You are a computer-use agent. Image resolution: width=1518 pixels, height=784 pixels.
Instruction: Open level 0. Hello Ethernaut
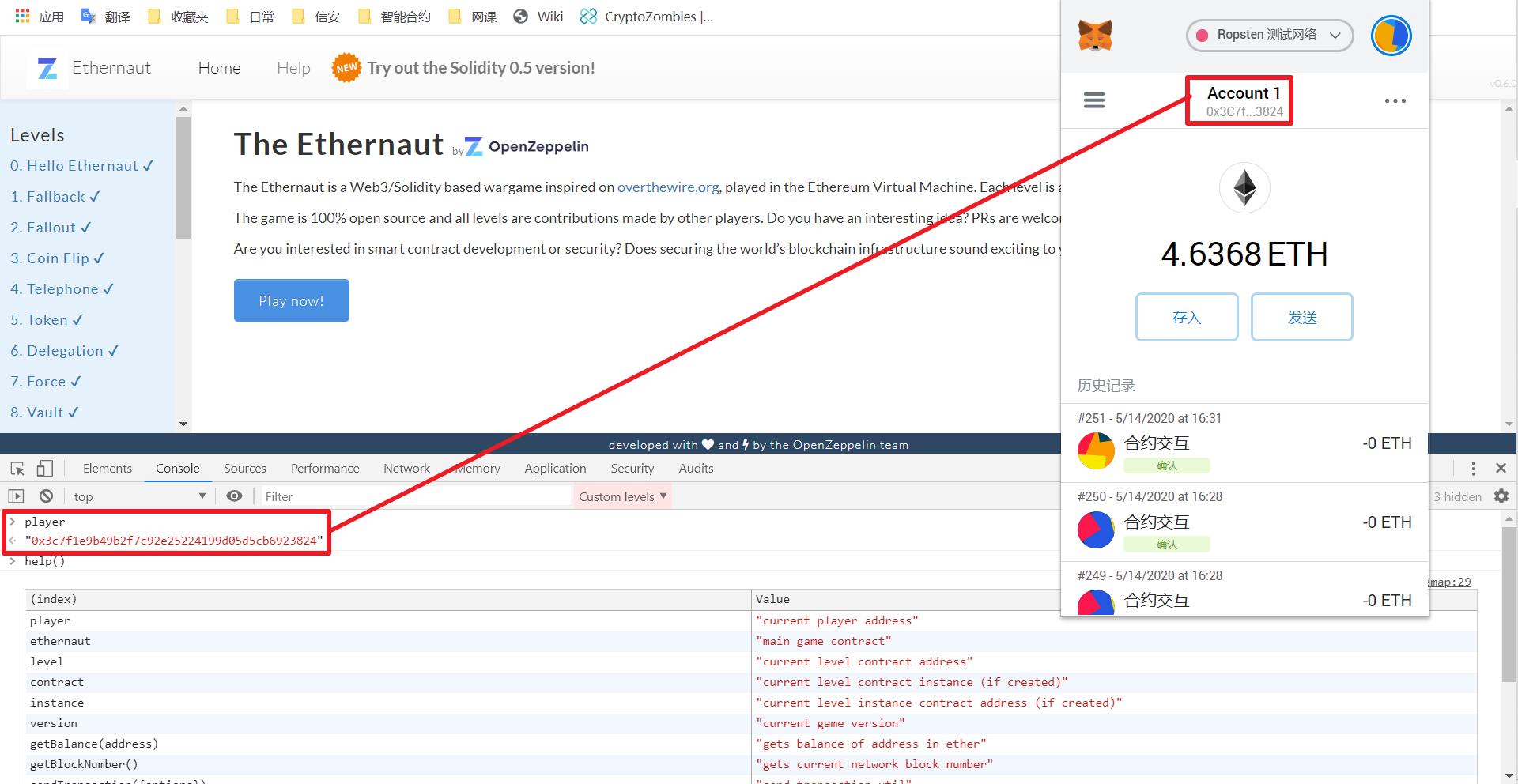pyautogui.click(x=81, y=166)
